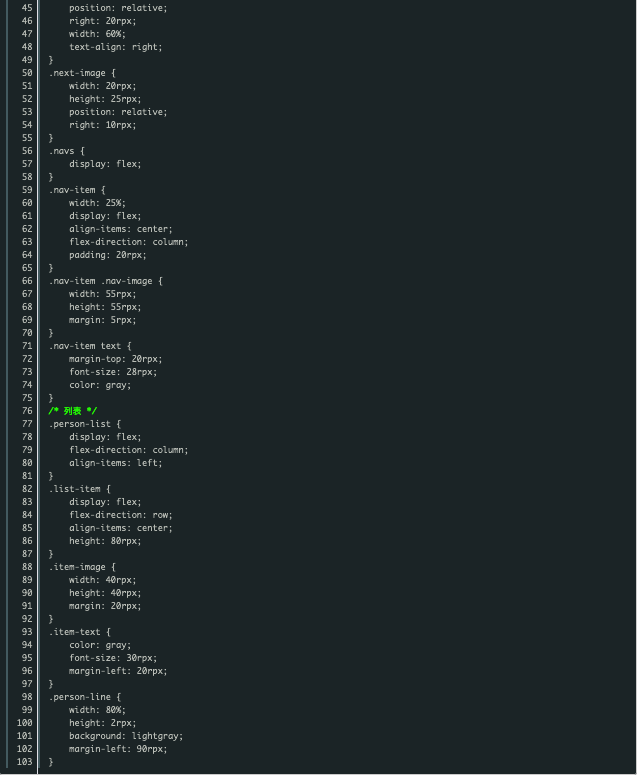Click line number 76 in the gutter
Image resolution: width=637 pixels, height=775 pixels.
click(27, 411)
